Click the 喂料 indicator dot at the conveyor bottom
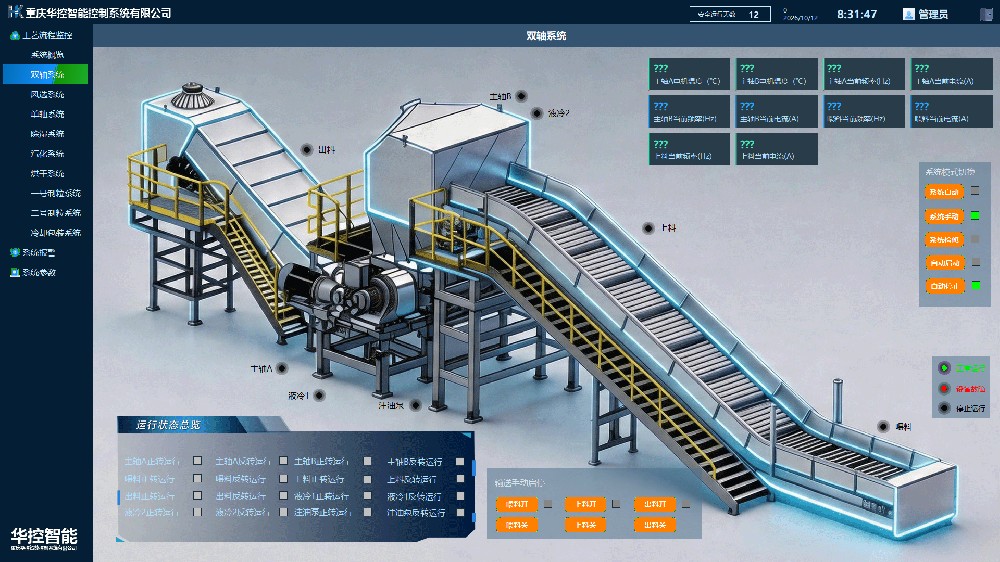The height and width of the screenshot is (562, 1000). [x=883, y=426]
